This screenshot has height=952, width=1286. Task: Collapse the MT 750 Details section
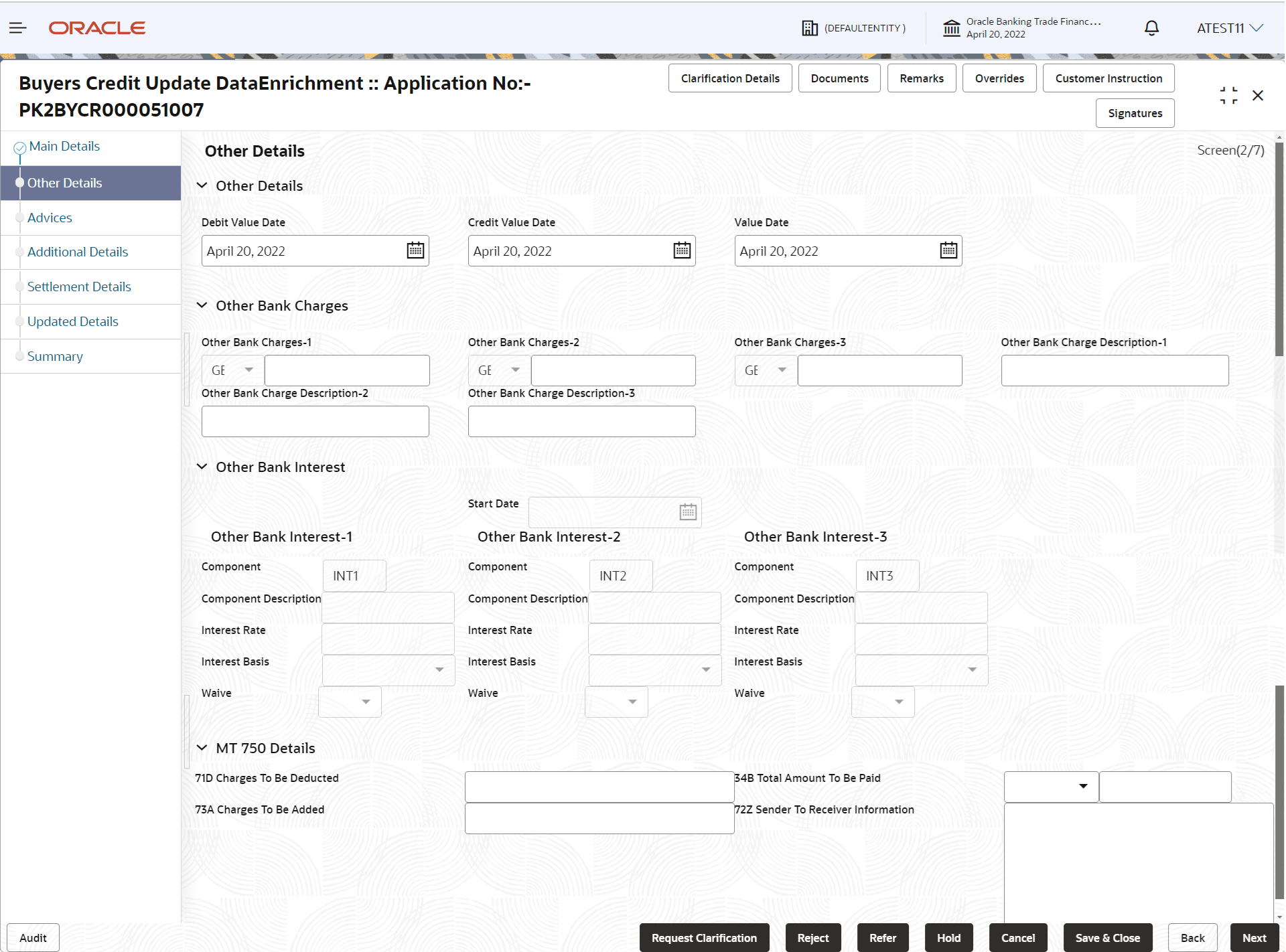pyautogui.click(x=202, y=748)
